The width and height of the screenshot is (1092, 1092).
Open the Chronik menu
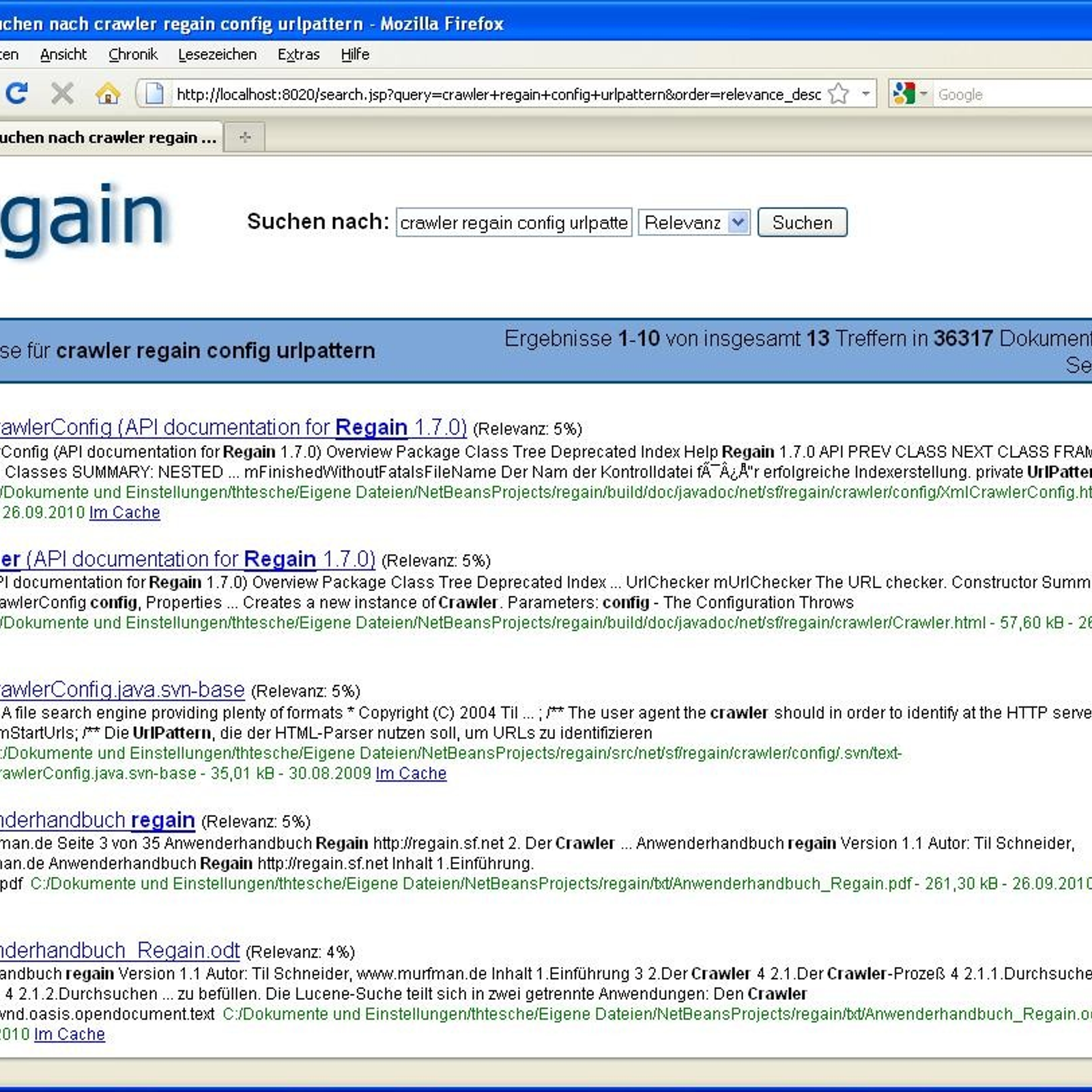coord(133,55)
